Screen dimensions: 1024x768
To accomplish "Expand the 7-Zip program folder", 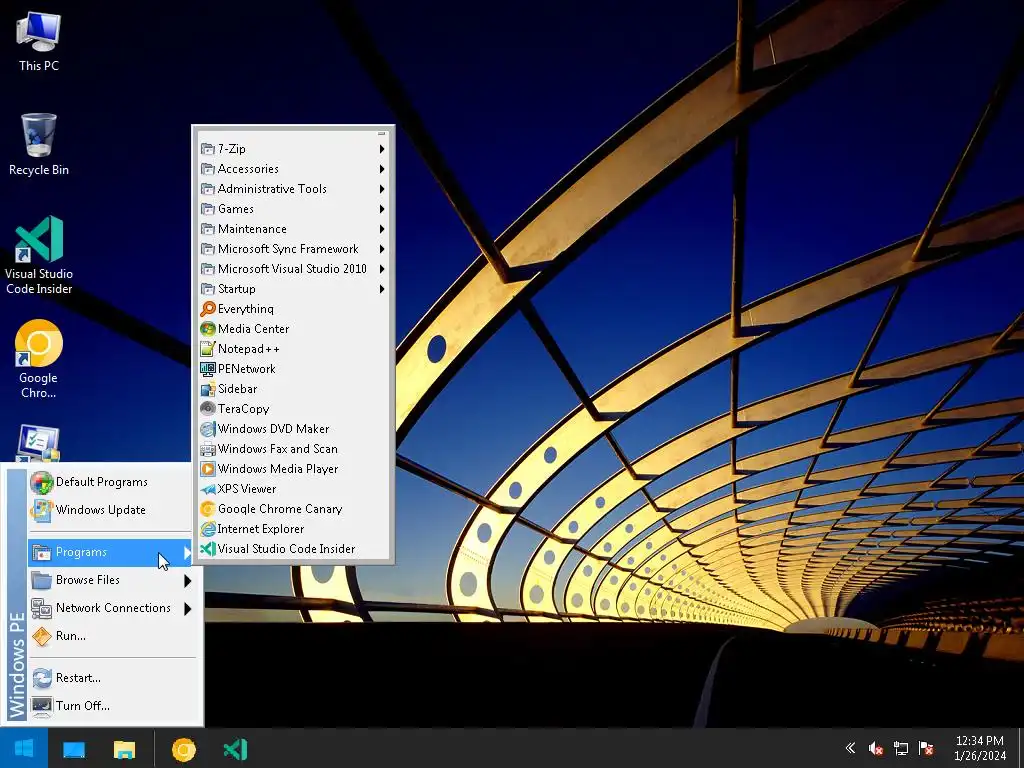I will 293,149.
